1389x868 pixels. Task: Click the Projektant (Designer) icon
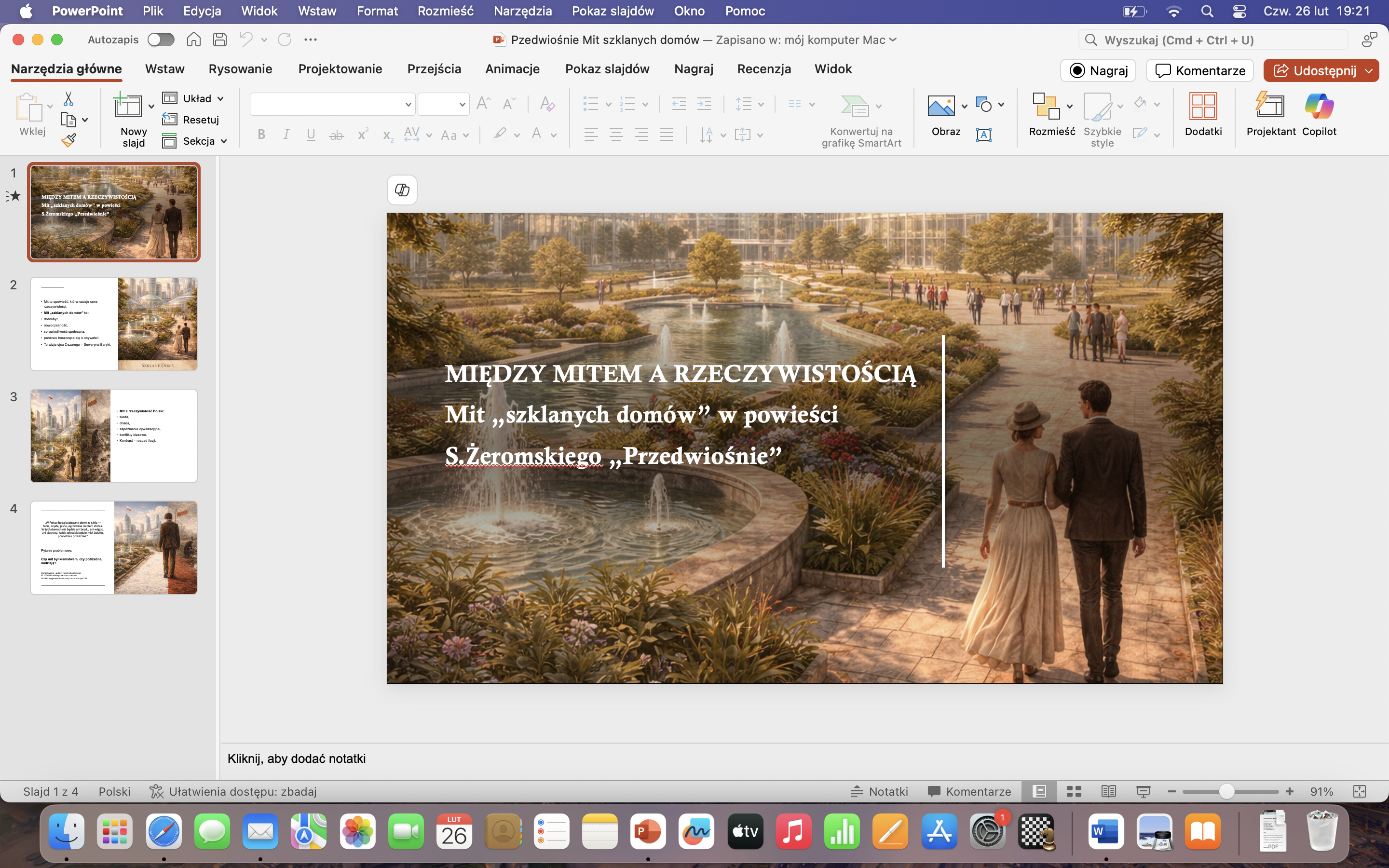pyautogui.click(x=1270, y=107)
